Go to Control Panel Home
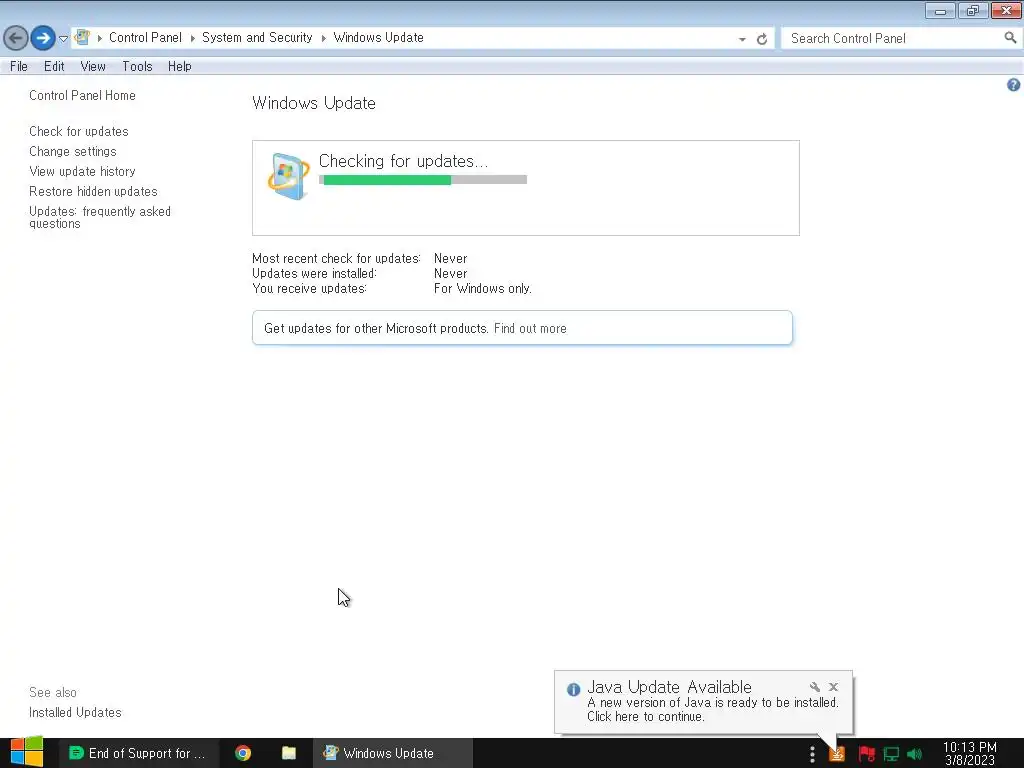The width and height of the screenshot is (1024, 768). (x=82, y=95)
